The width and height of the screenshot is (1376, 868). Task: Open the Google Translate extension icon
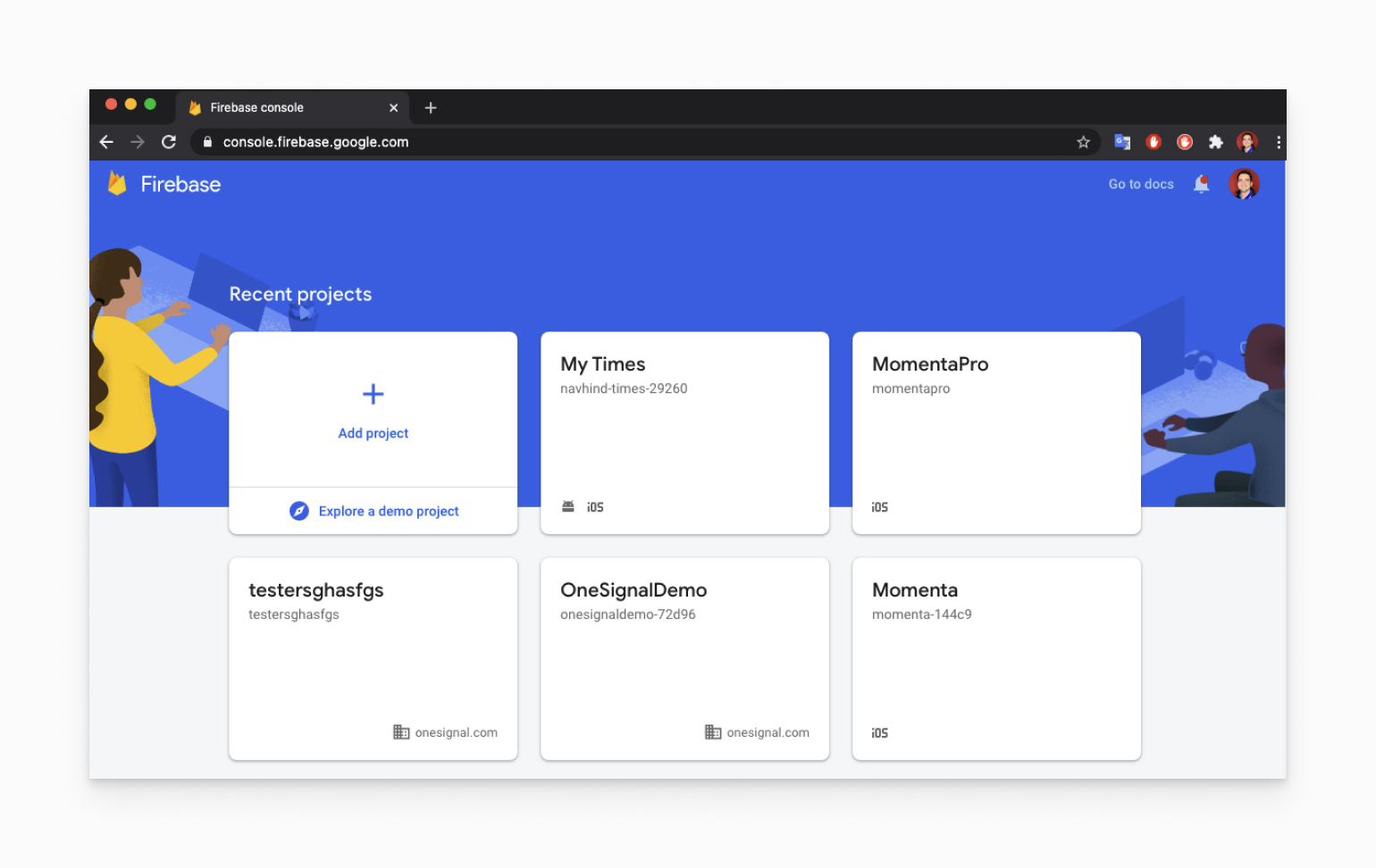click(x=1122, y=142)
